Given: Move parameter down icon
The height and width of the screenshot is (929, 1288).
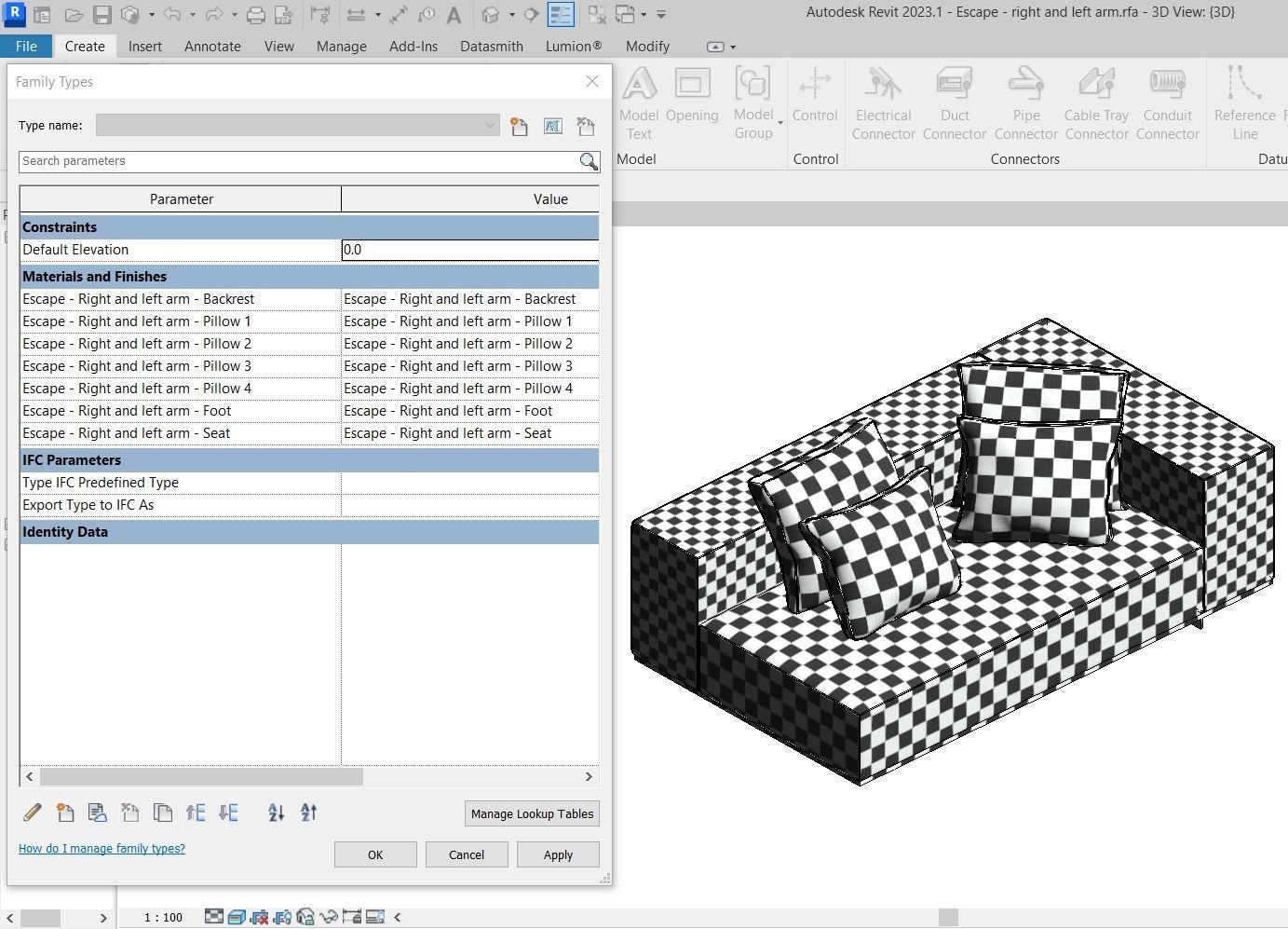Looking at the screenshot, I should (x=228, y=813).
